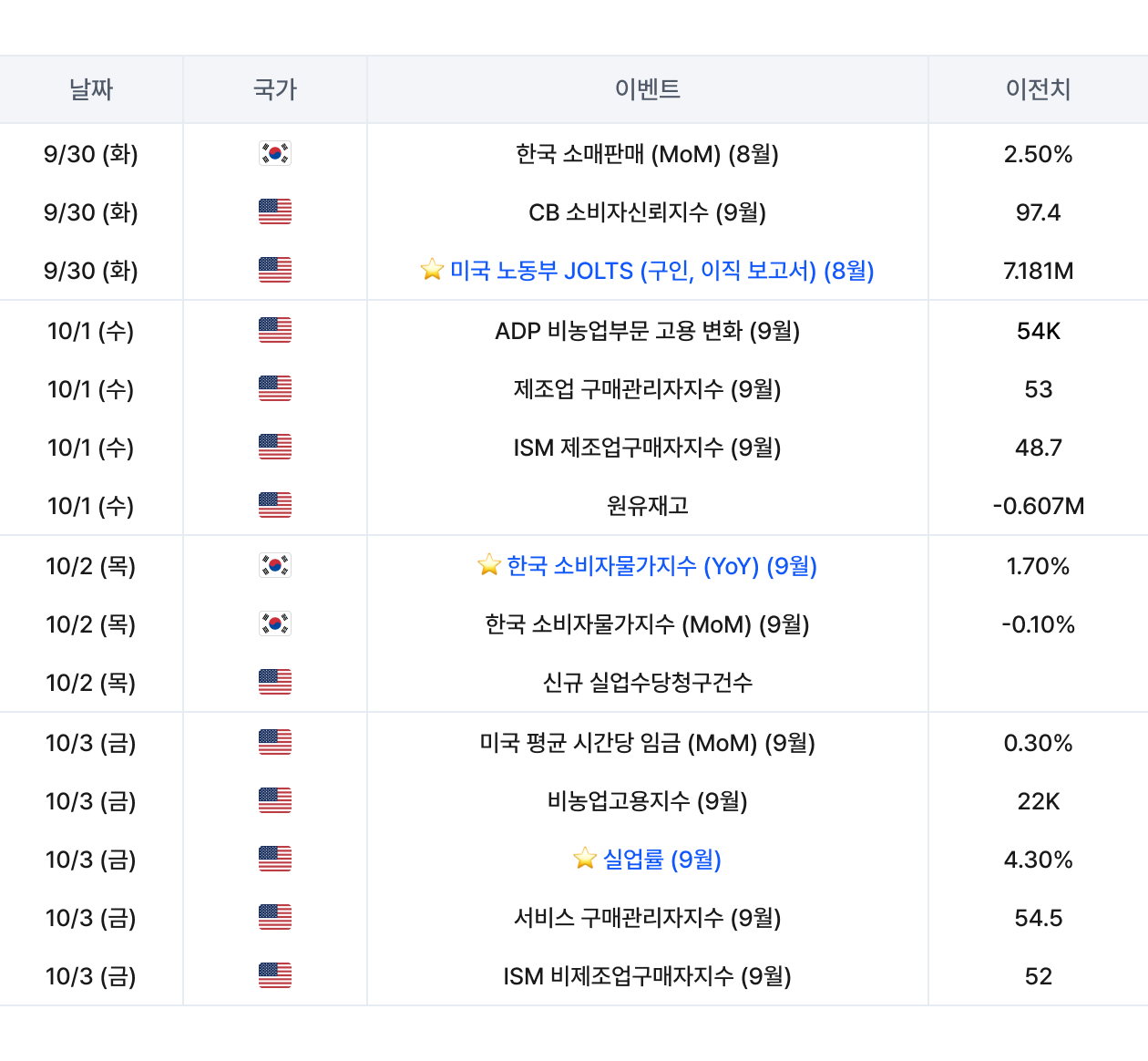The width and height of the screenshot is (1148, 1061).
Task: Click the 7.181M previous value
Action: (1038, 271)
